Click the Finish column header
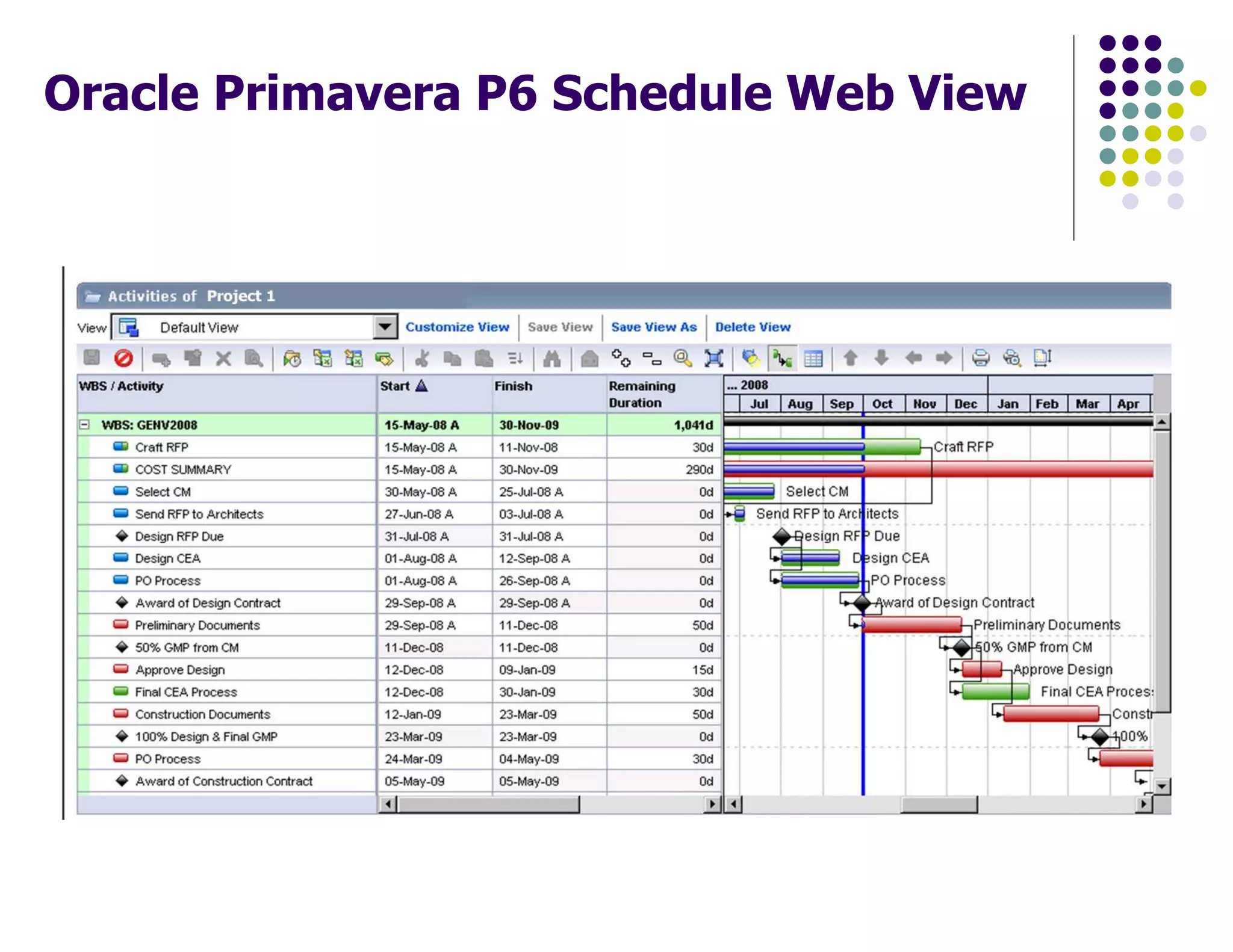Viewport: 1233px width, 952px height. click(549, 394)
